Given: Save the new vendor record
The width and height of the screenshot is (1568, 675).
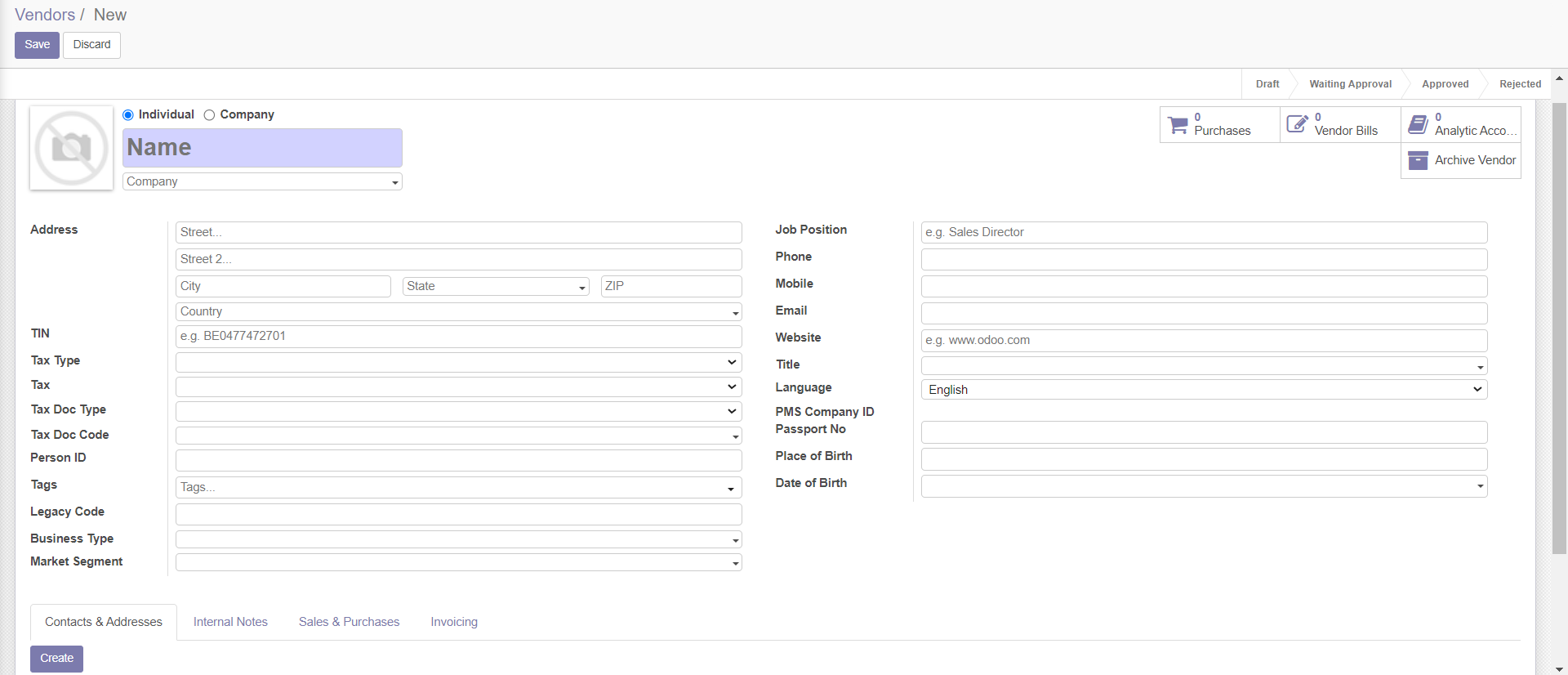Looking at the screenshot, I should (x=37, y=45).
